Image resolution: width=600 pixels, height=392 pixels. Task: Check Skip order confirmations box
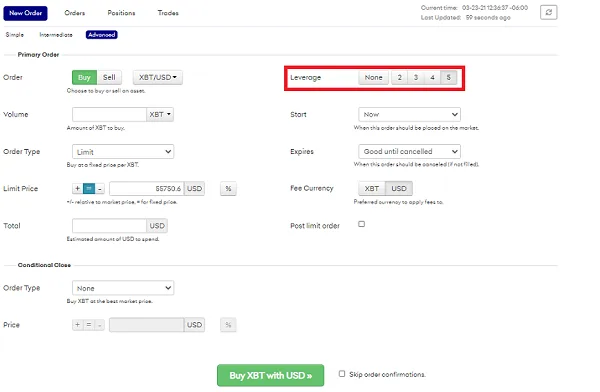pyautogui.click(x=342, y=374)
